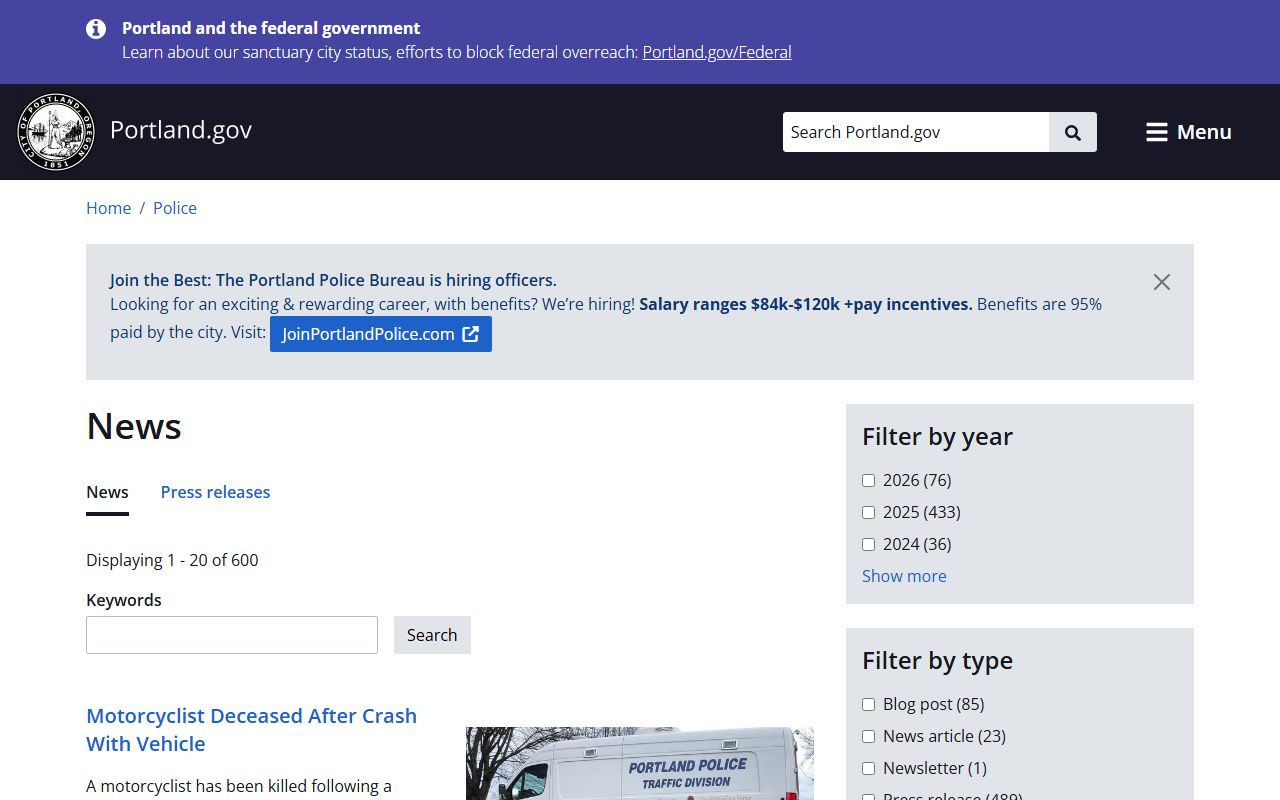Toggle the News article type filter

click(x=868, y=737)
